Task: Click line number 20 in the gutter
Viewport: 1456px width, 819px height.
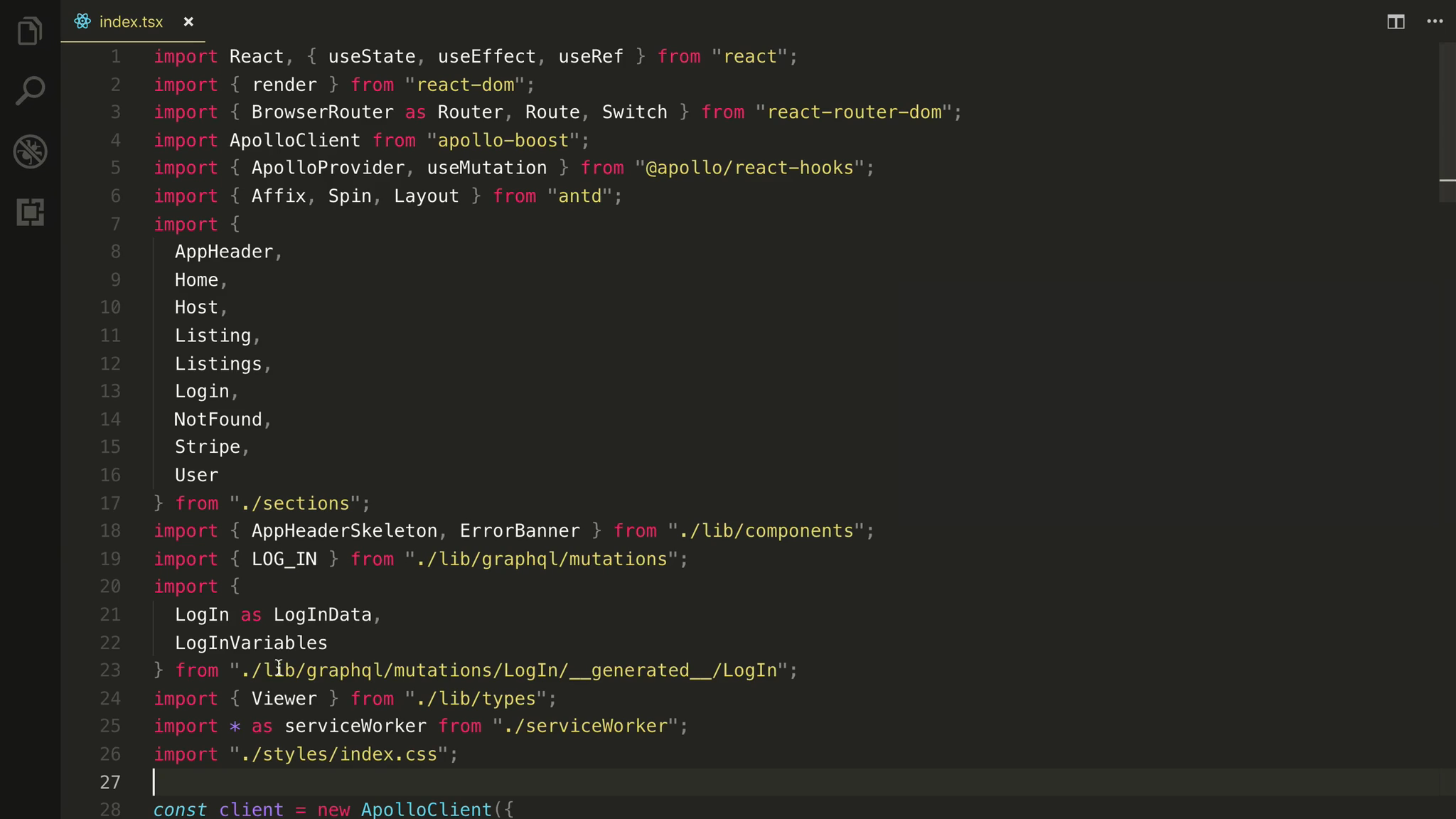Action: (x=110, y=587)
